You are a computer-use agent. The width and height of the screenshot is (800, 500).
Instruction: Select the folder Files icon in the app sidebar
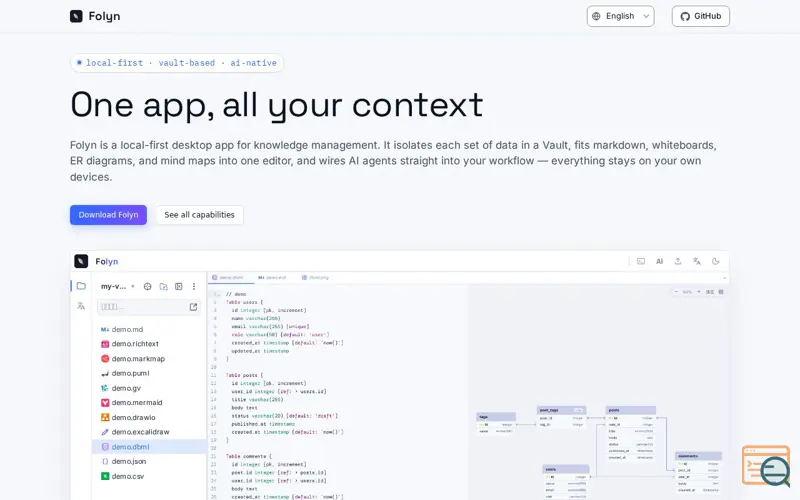coord(81,286)
